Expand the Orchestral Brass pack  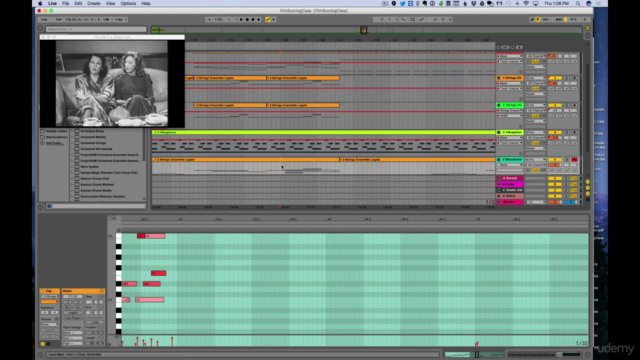pos(72,131)
